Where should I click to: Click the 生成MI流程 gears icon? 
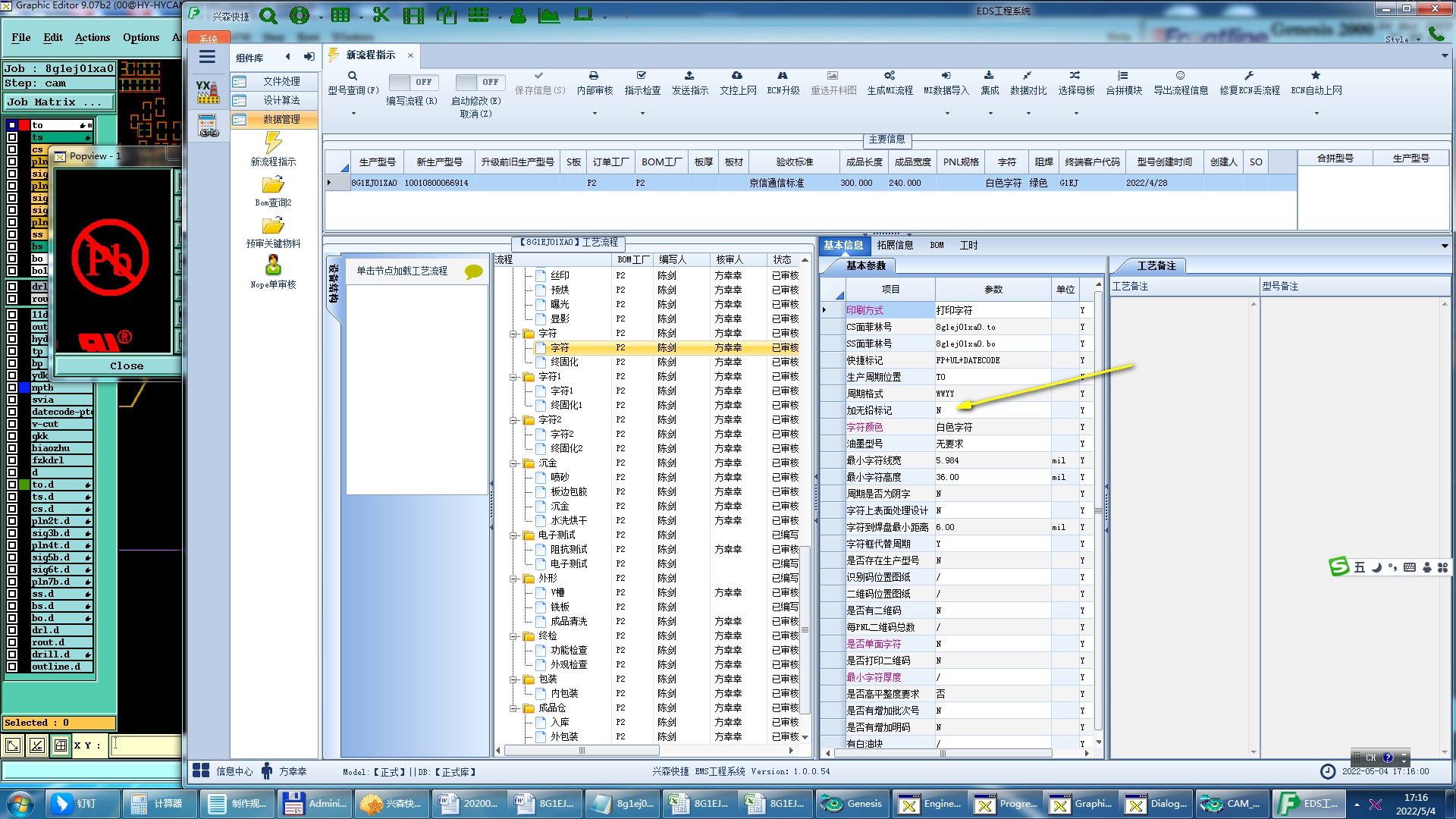tap(890, 76)
